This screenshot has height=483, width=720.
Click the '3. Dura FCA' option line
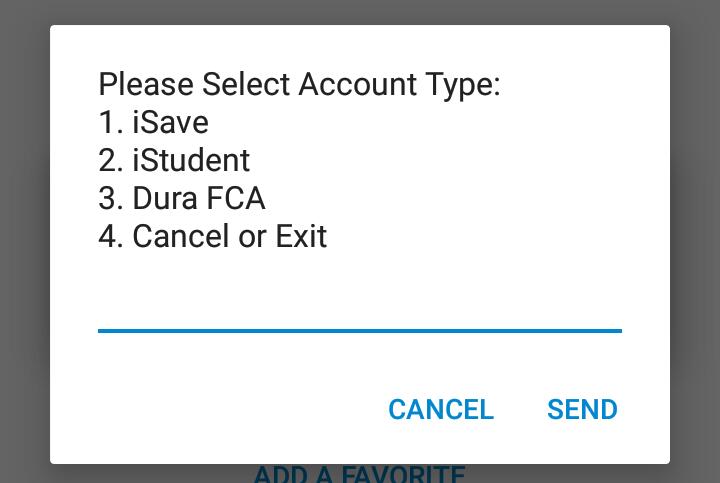click(x=182, y=198)
